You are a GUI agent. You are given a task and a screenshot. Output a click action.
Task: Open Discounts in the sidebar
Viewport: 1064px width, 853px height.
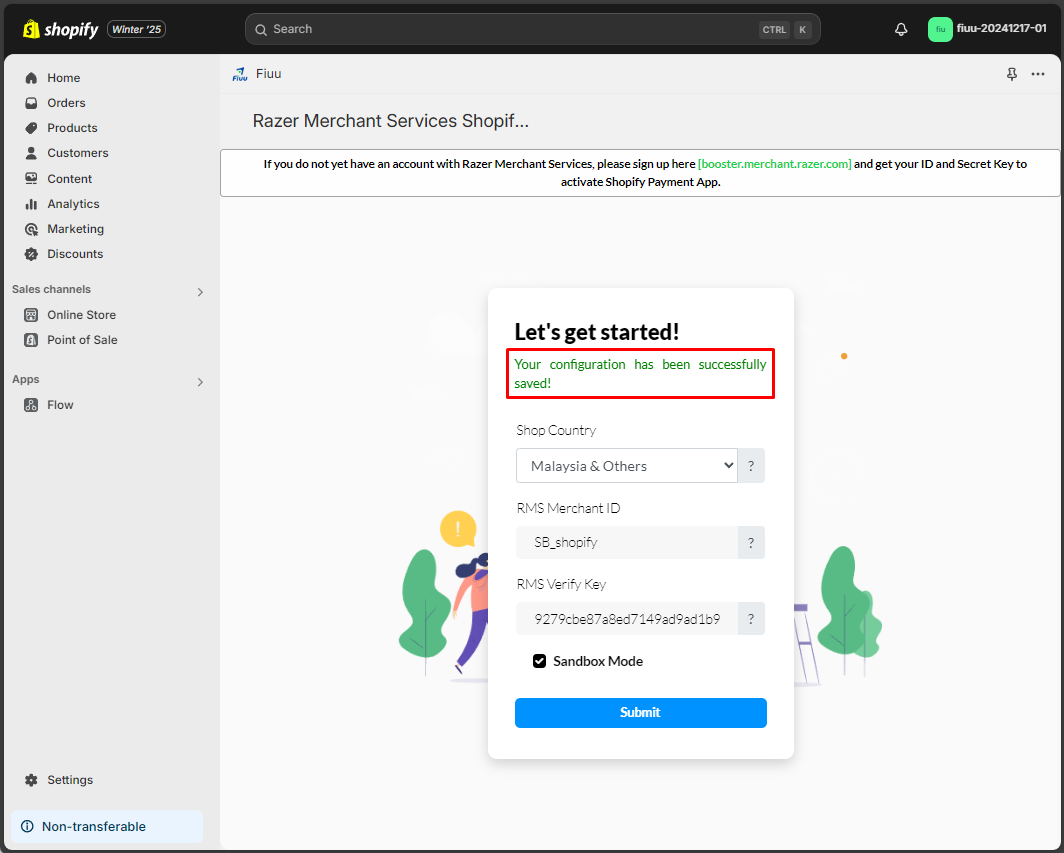75,254
